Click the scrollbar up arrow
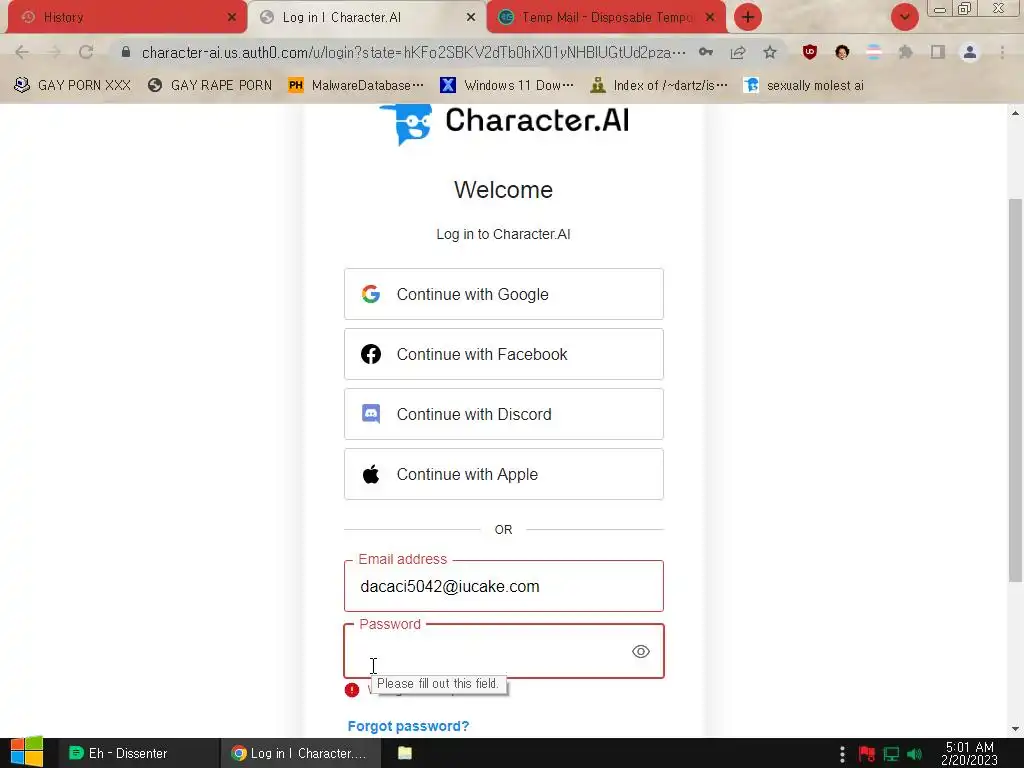Image resolution: width=1024 pixels, height=768 pixels. coord(1015,113)
